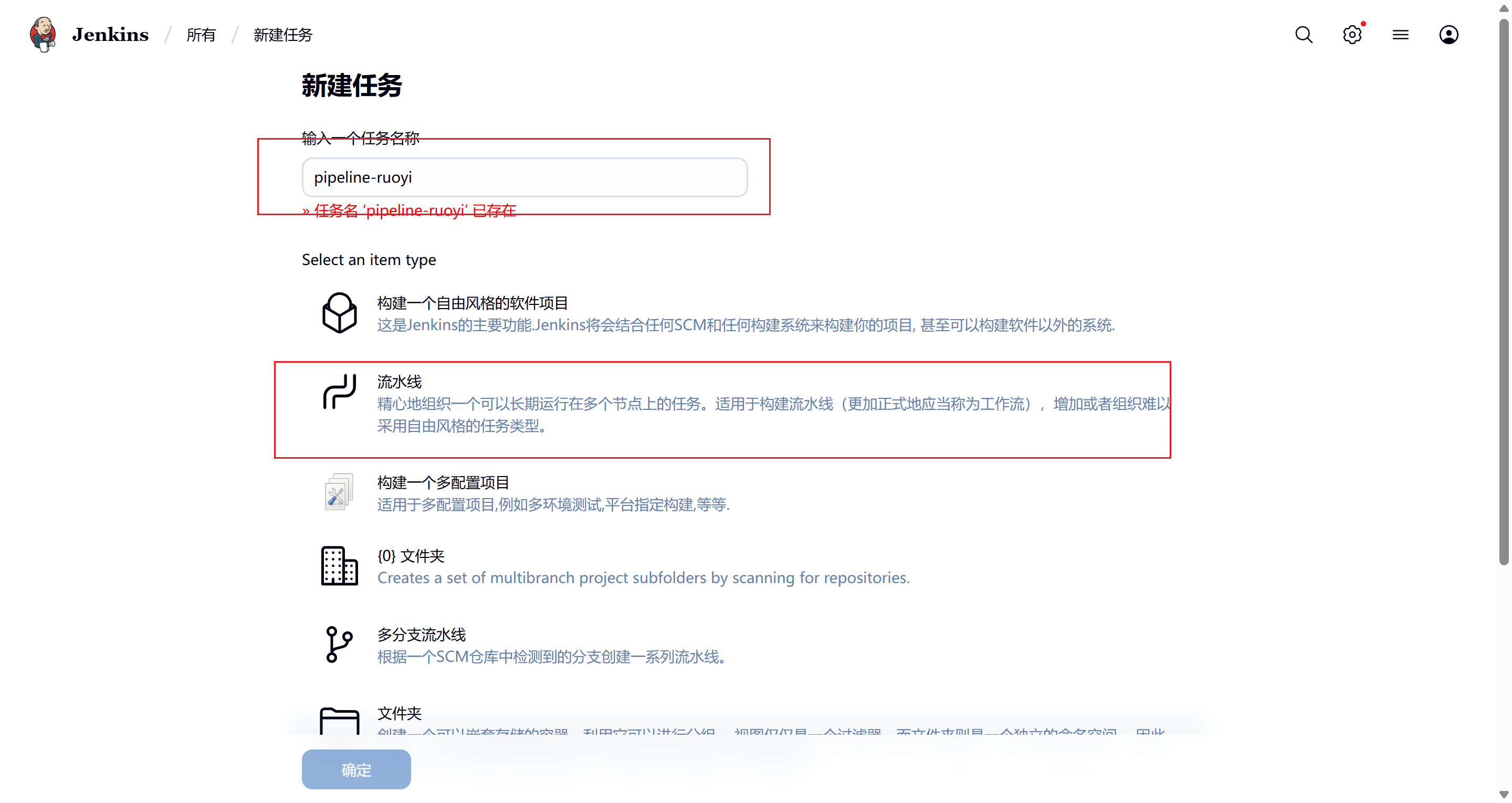Choose 多分支流水线 item type
This screenshot has height=803, width=1512.
tap(422, 635)
